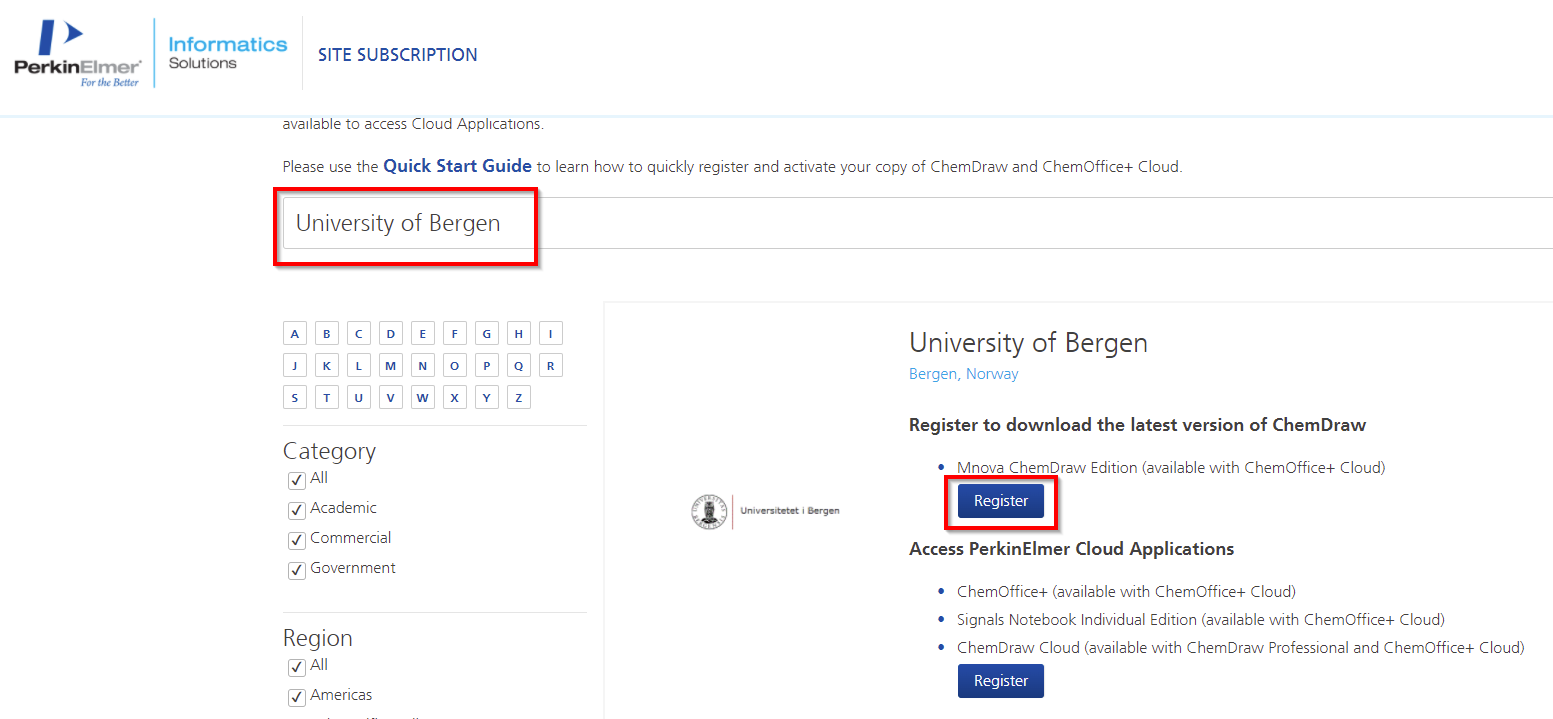1553x719 pixels.
Task: Click the PerkinElmer logo
Action: click(77, 53)
